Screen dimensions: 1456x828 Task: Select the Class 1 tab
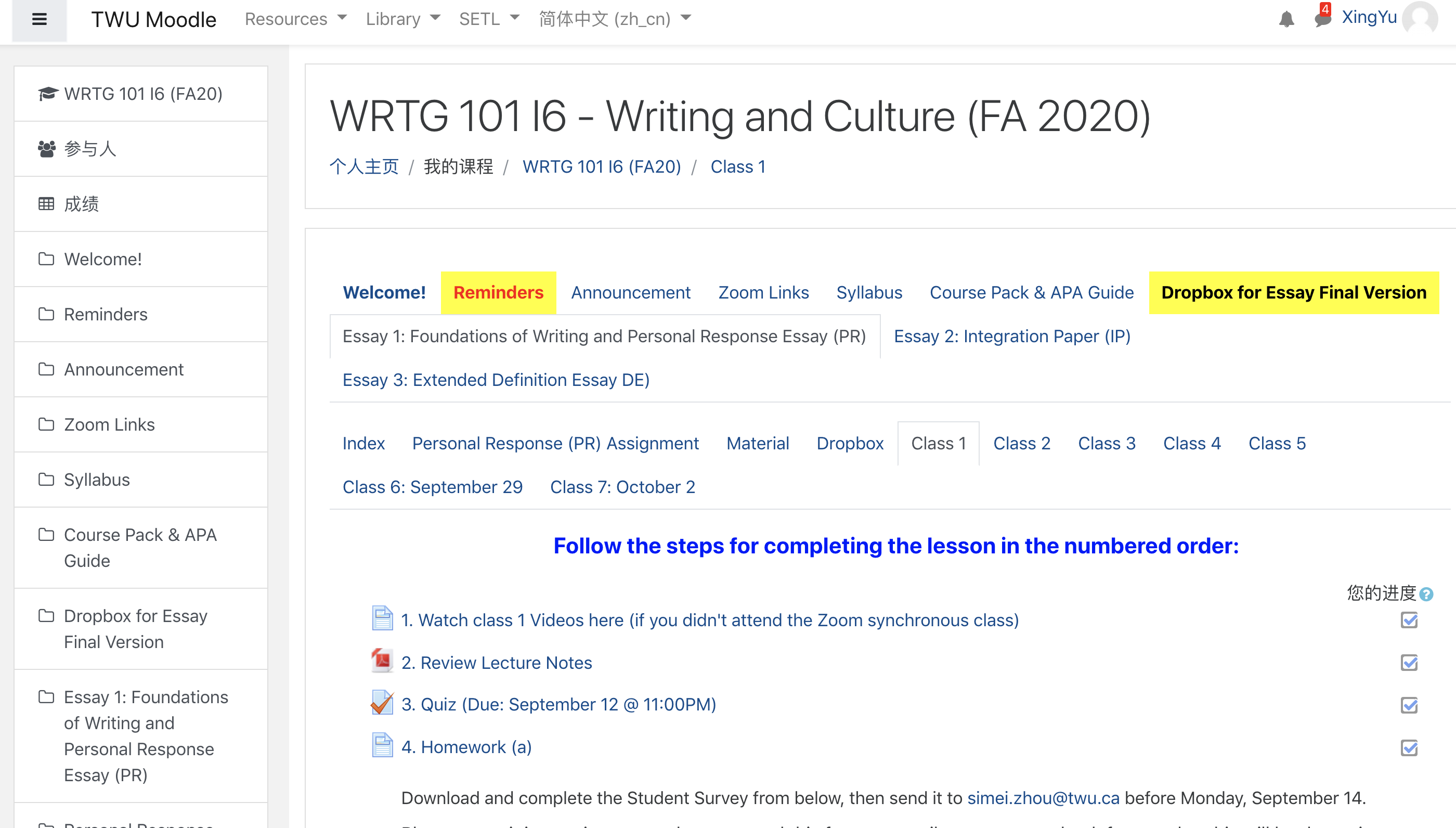pyautogui.click(x=939, y=443)
